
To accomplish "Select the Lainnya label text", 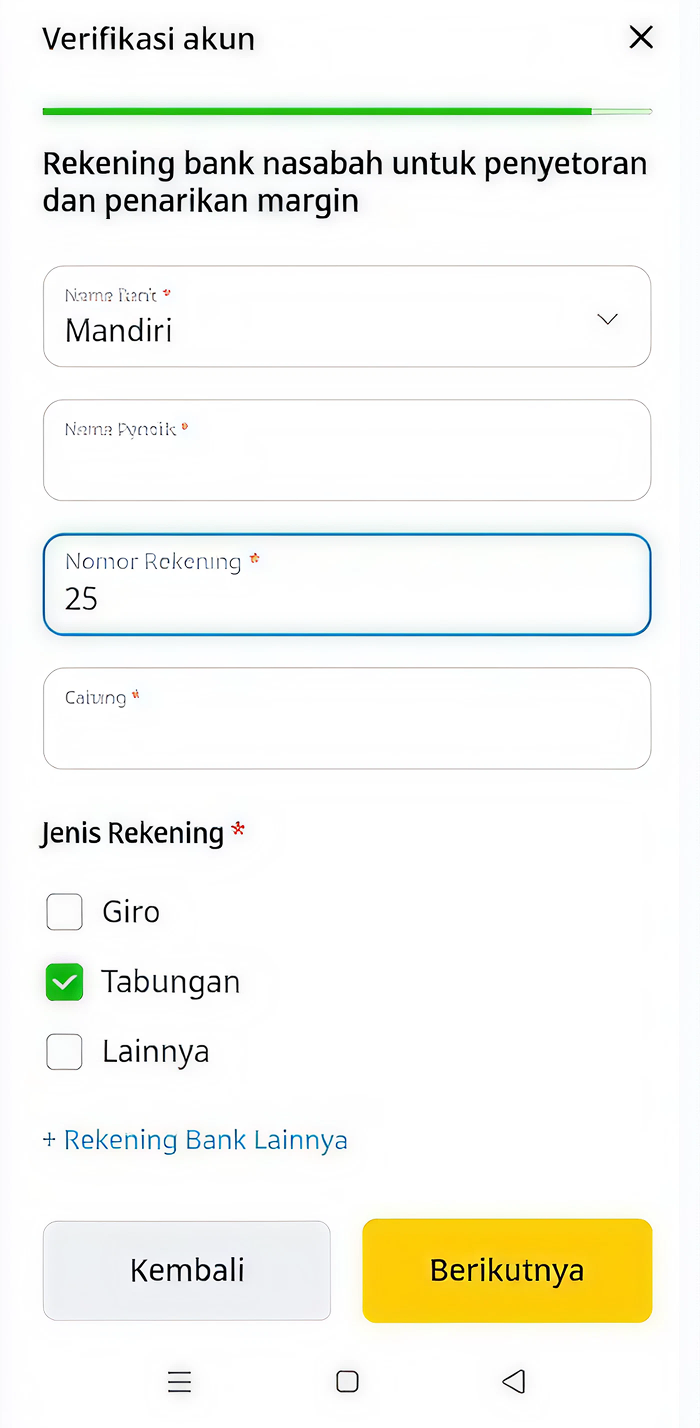I will pos(155,1052).
